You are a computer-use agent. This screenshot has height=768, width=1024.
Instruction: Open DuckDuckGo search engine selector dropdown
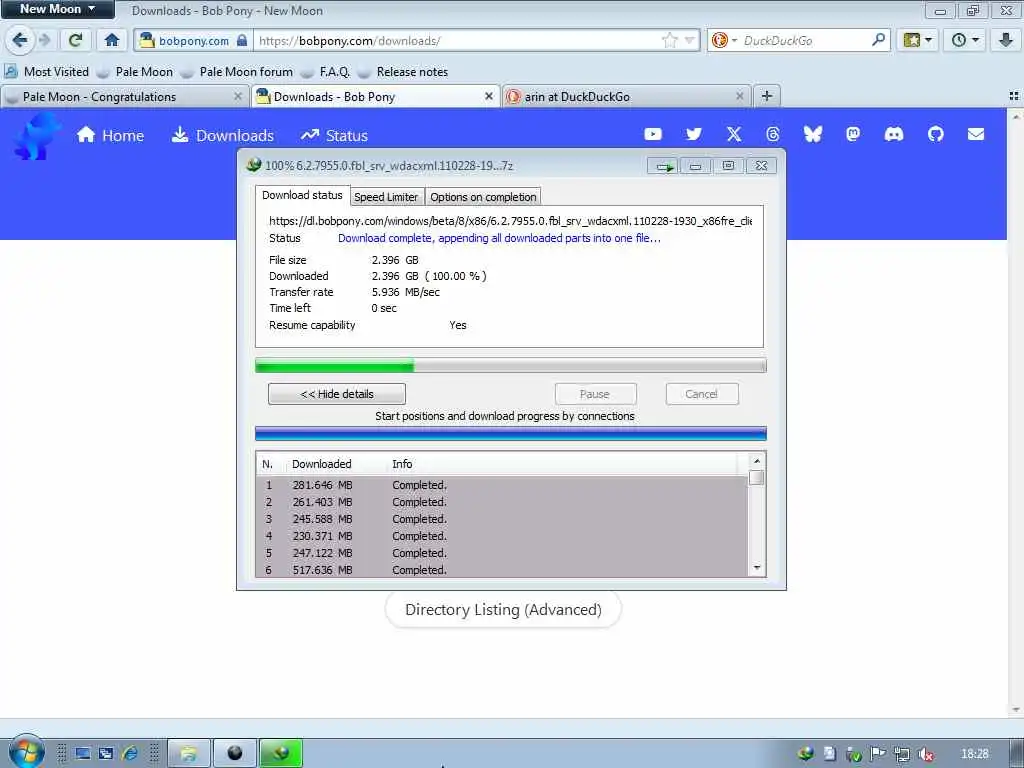[724, 40]
